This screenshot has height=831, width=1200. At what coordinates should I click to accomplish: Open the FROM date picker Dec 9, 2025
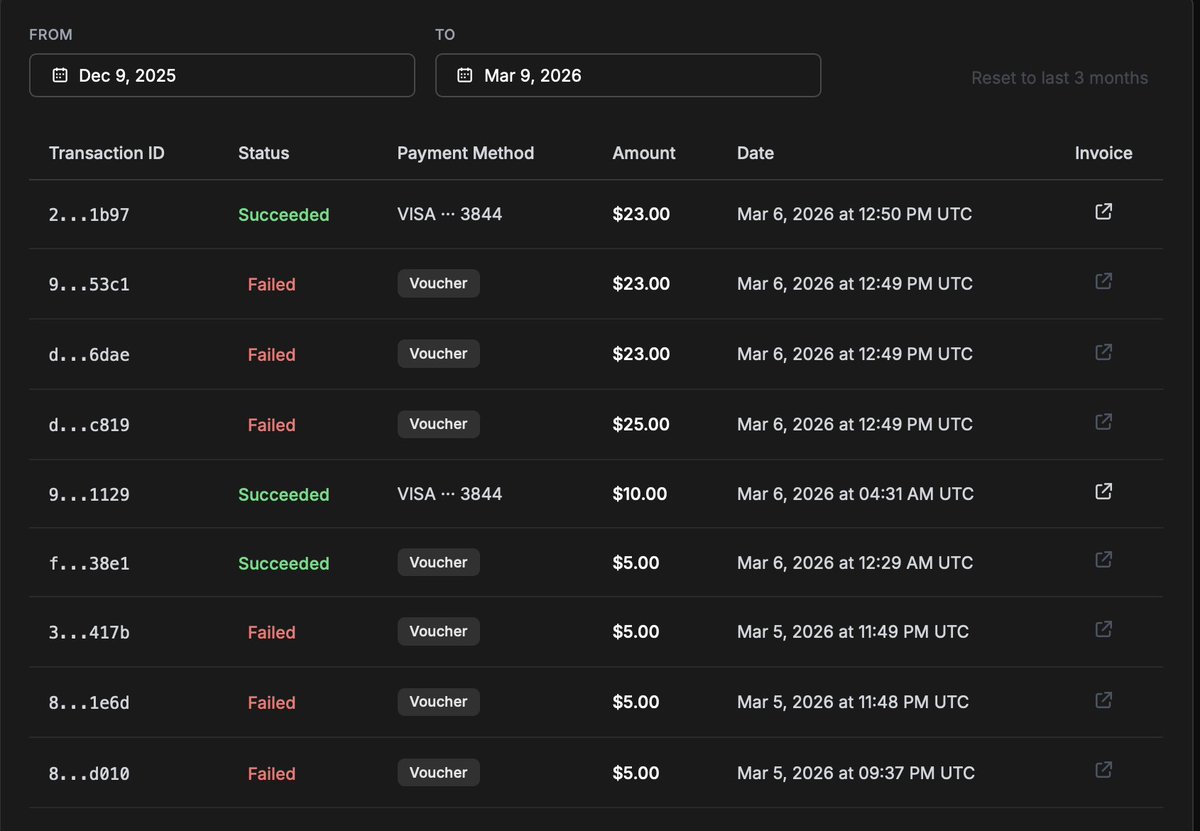pos(222,75)
